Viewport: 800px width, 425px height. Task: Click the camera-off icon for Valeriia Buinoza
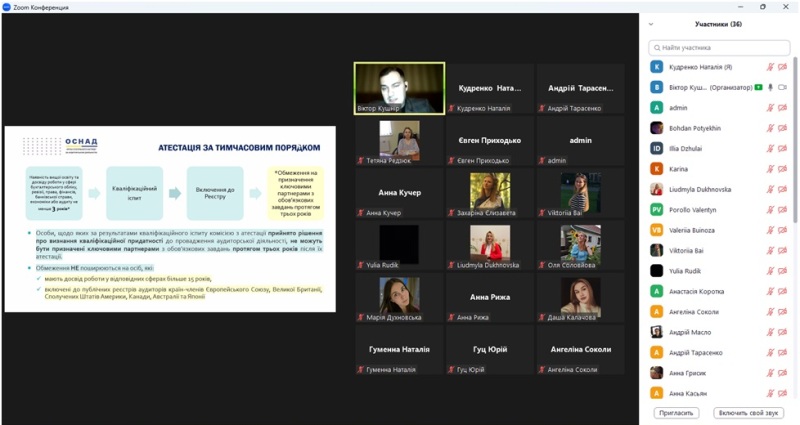point(783,230)
